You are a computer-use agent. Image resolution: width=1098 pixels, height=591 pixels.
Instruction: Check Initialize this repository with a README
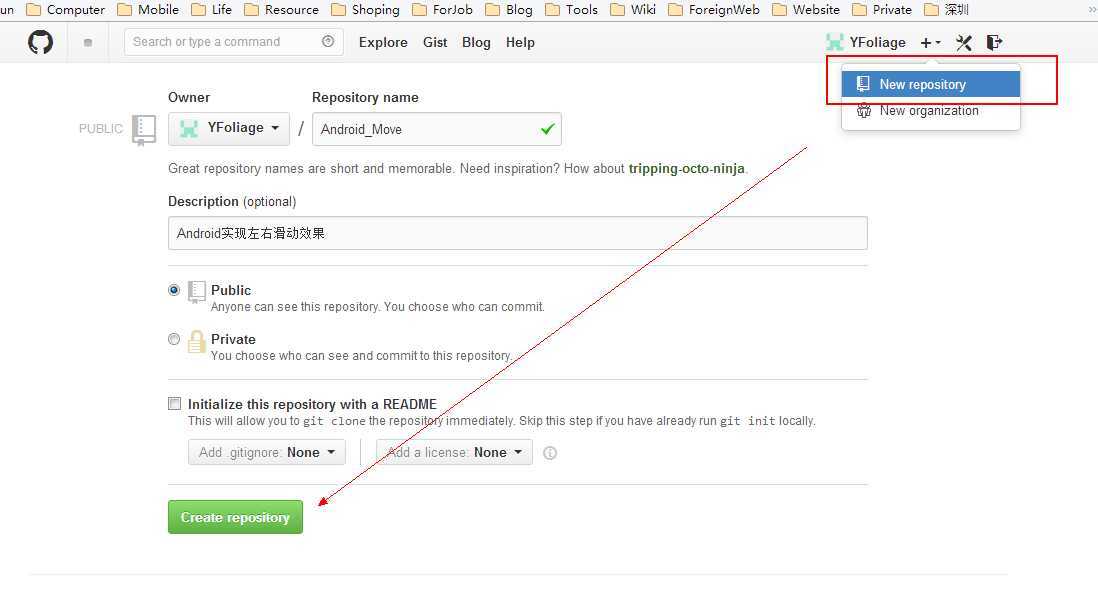[x=174, y=403]
